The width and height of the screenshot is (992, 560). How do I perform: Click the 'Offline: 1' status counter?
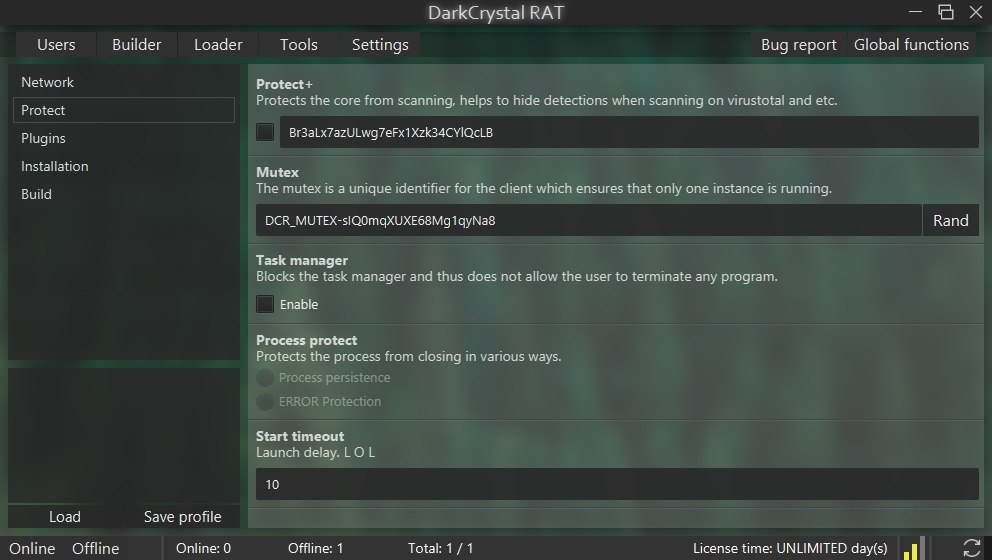coord(315,549)
